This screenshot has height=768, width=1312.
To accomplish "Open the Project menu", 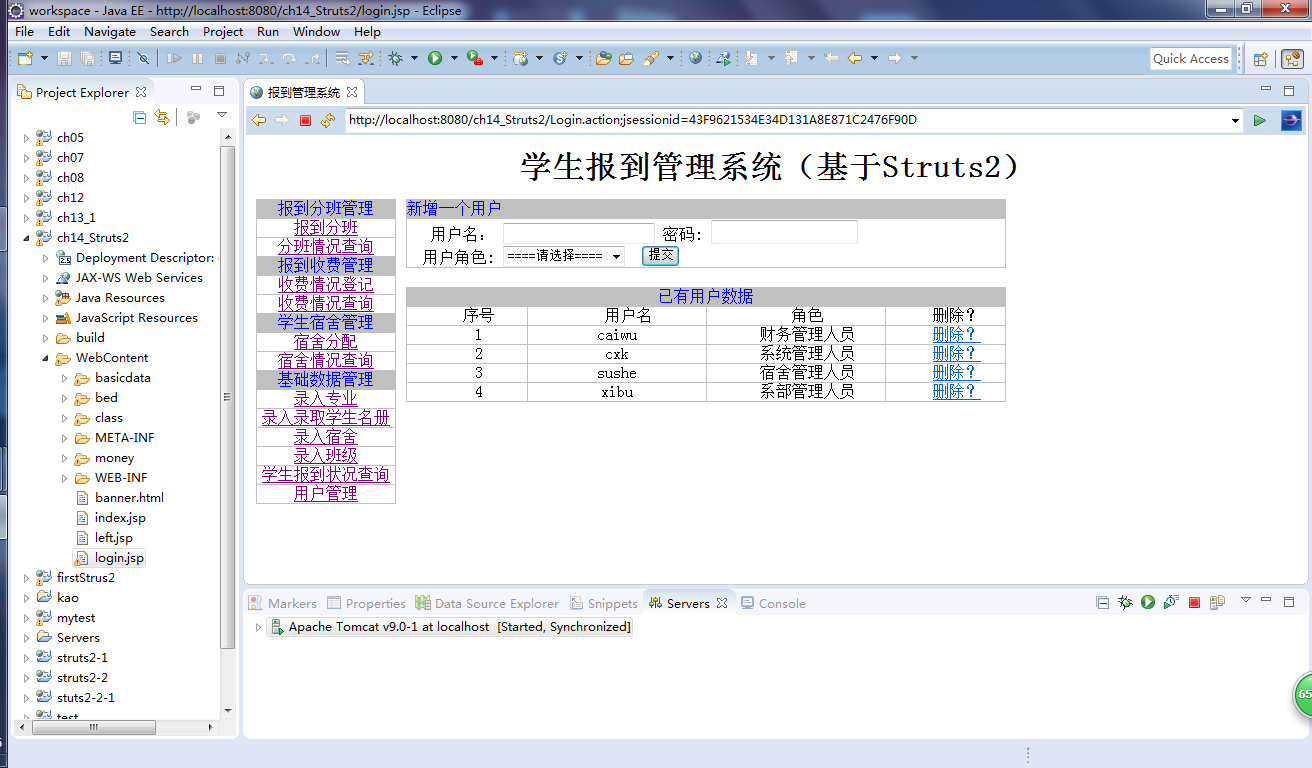I will [x=223, y=31].
